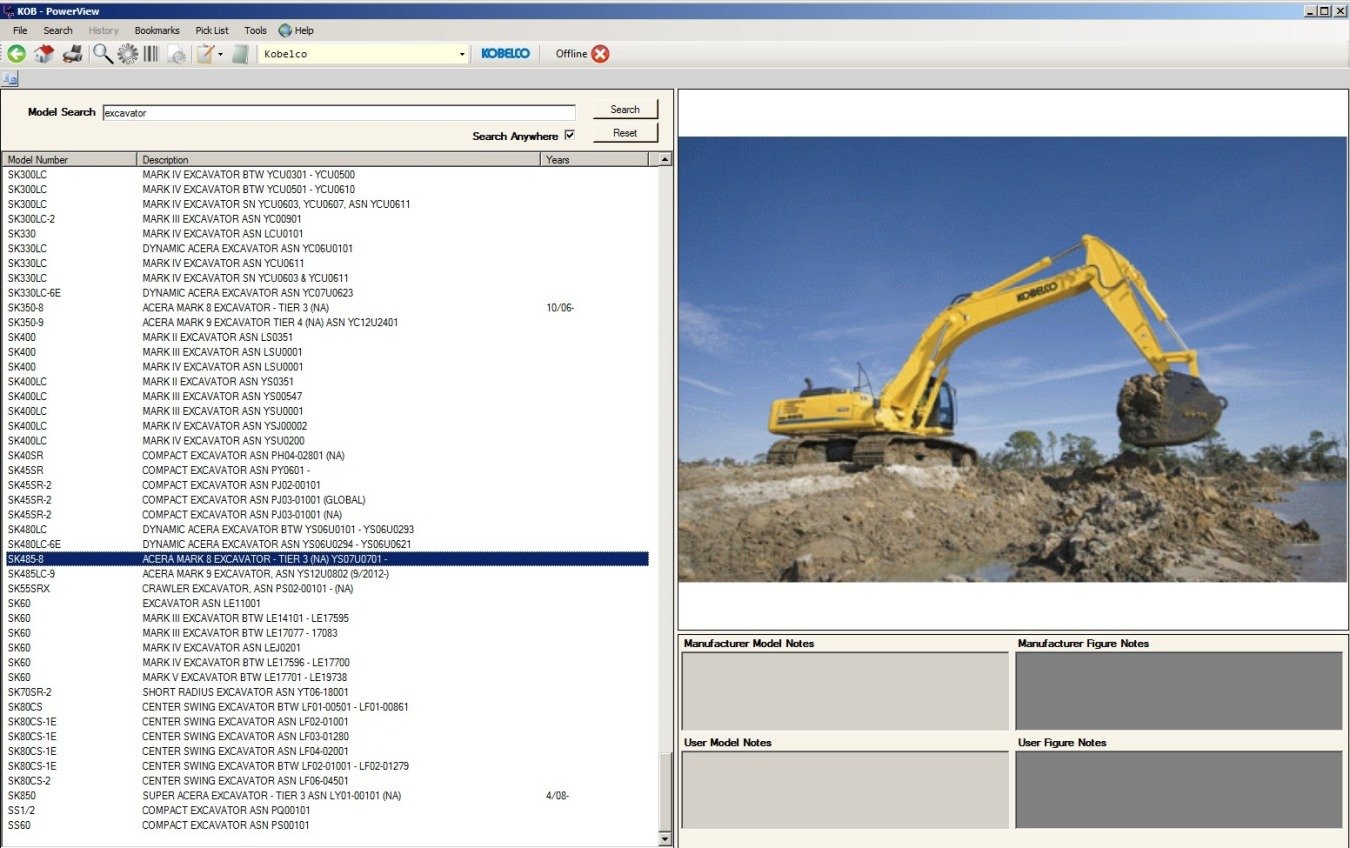Select SK400LC ASN YSJ00002 row

[326, 426]
